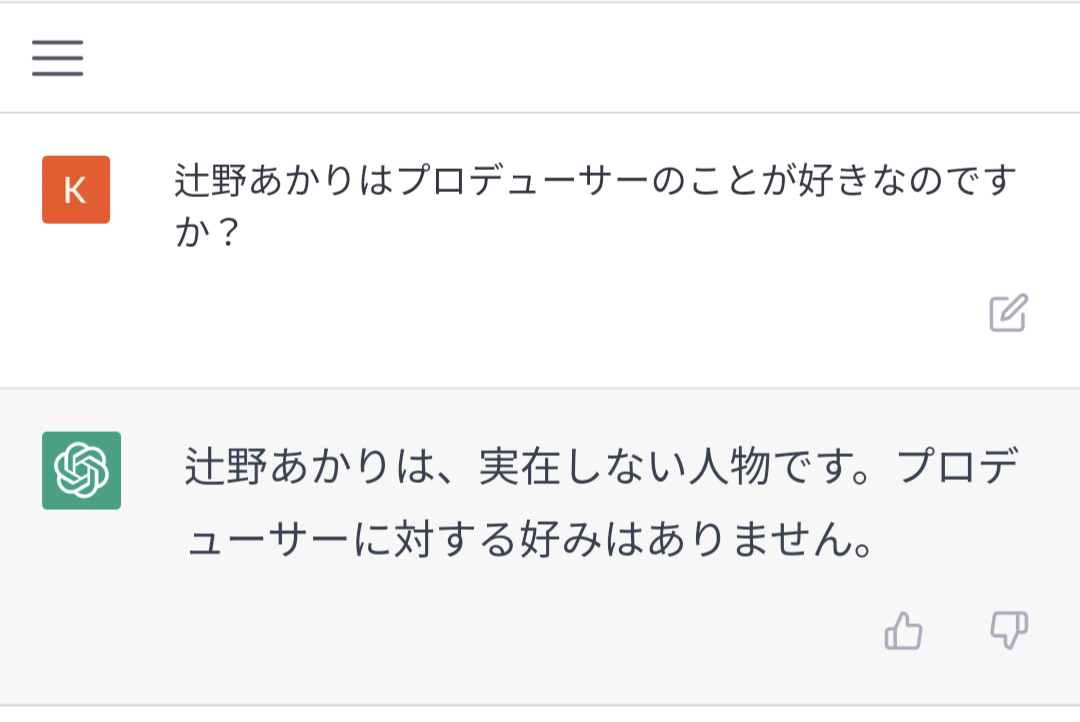1080x722 pixels.
Task: Click the green ChatGPT logo avatar
Action: (81, 471)
